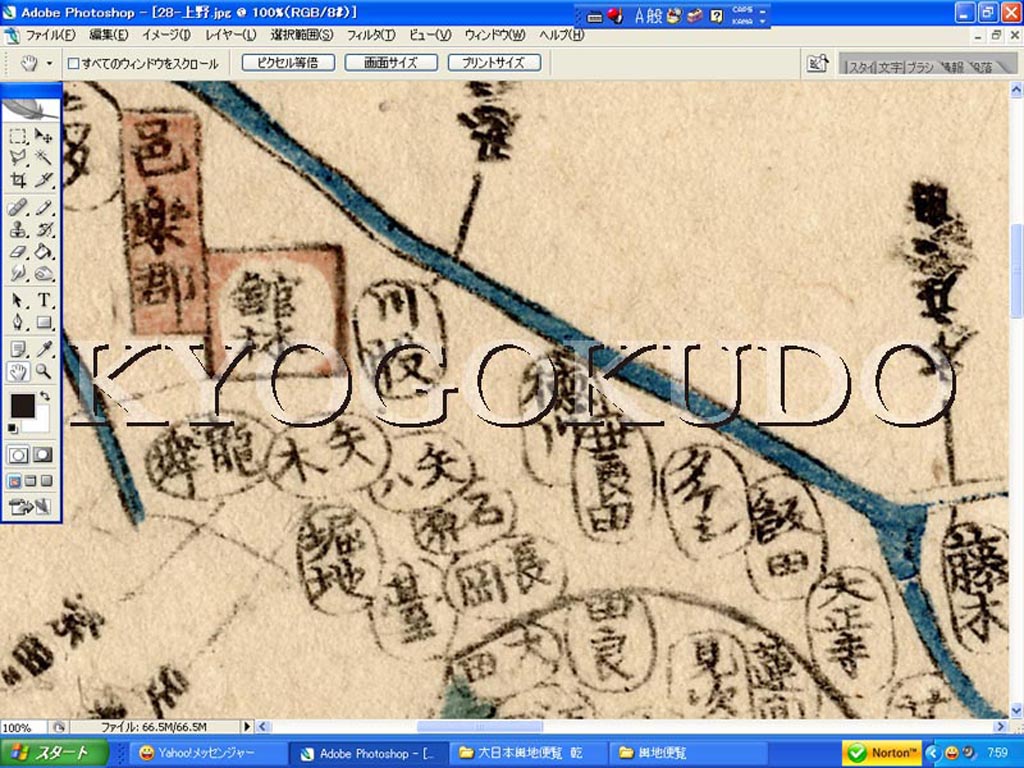Select the Smudge tool
1024x768 pixels.
[x=18, y=273]
